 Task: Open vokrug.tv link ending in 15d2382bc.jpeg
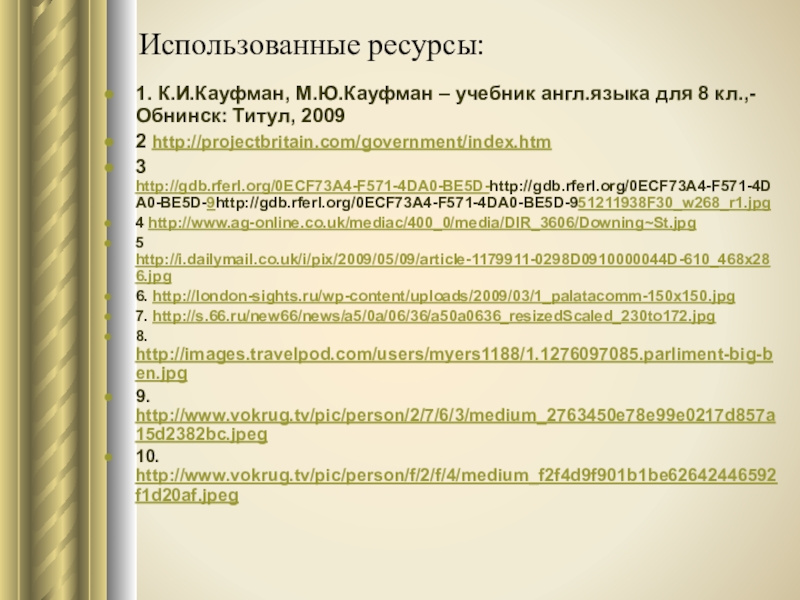(x=455, y=424)
